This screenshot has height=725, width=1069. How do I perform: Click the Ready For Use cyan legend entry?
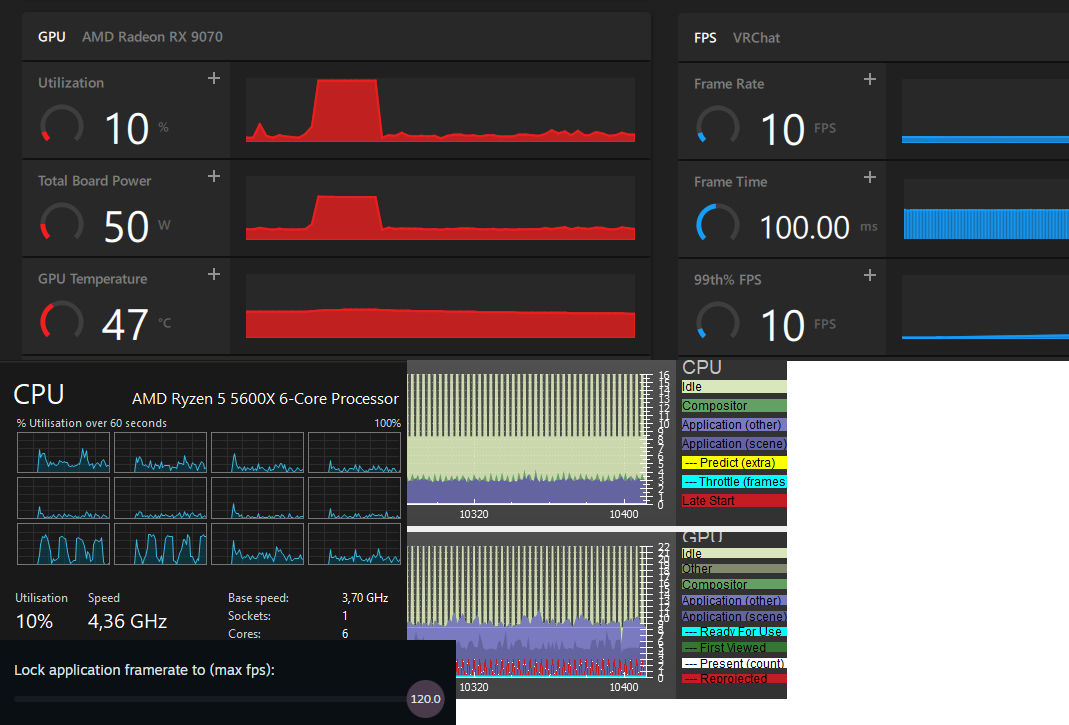tap(734, 632)
